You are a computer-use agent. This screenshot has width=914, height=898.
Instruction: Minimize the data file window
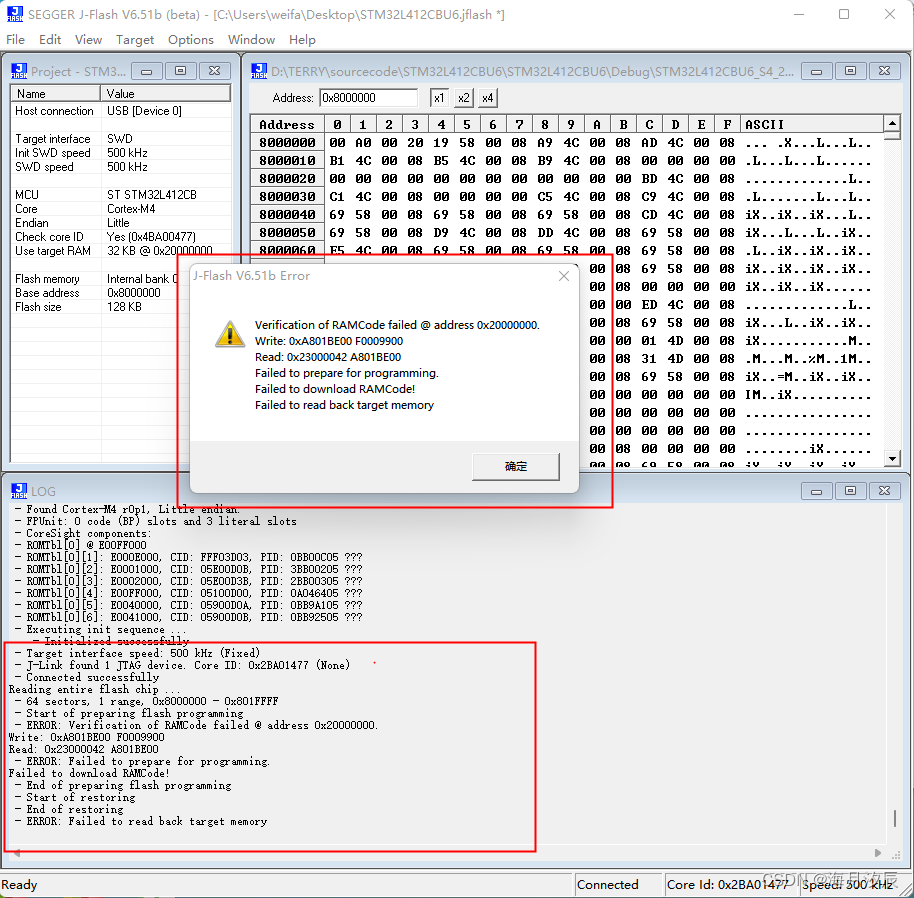(x=816, y=71)
